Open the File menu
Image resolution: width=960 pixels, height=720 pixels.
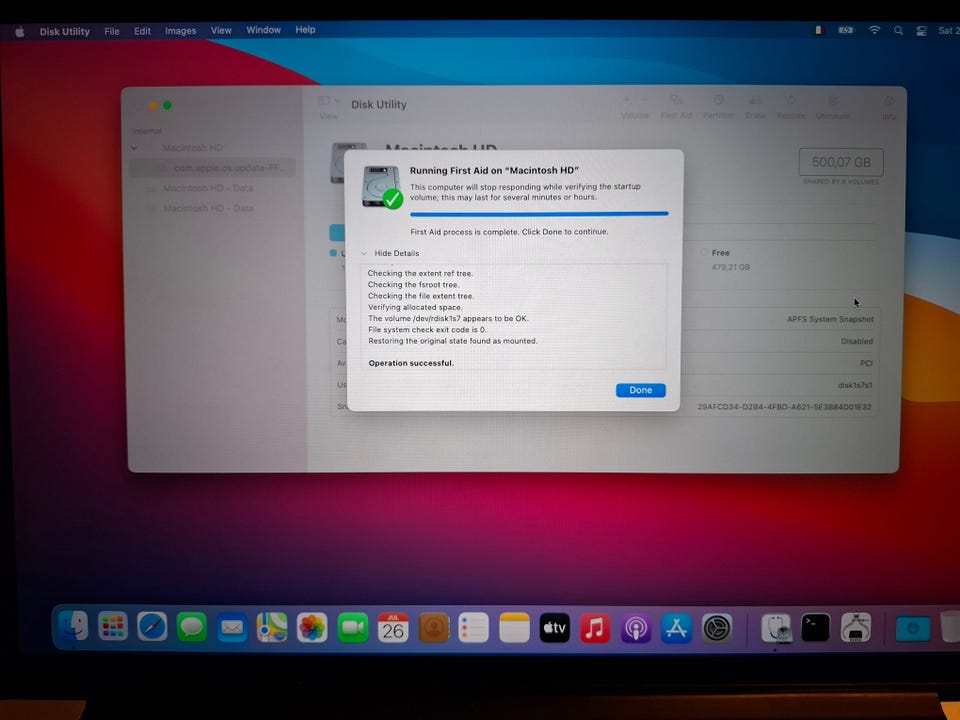[x=112, y=31]
